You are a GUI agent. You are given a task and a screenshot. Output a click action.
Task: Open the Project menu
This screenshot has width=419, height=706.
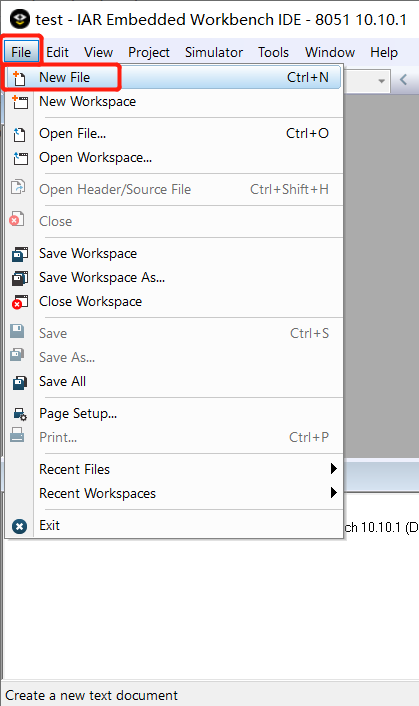[x=149, y=52]
